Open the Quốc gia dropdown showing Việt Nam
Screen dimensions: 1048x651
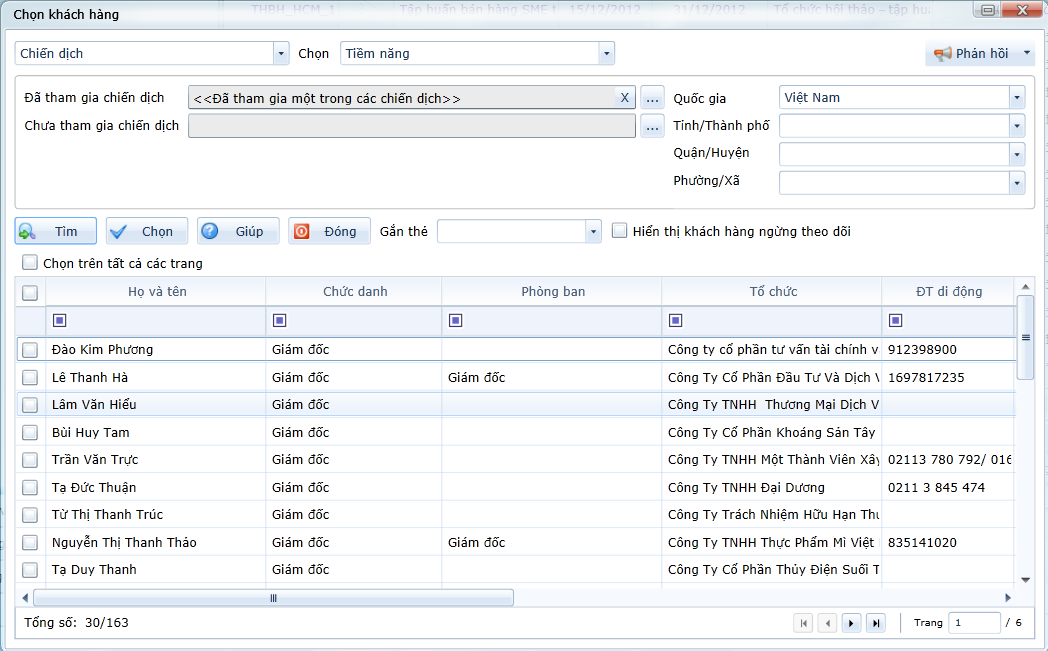[1017, 98]
